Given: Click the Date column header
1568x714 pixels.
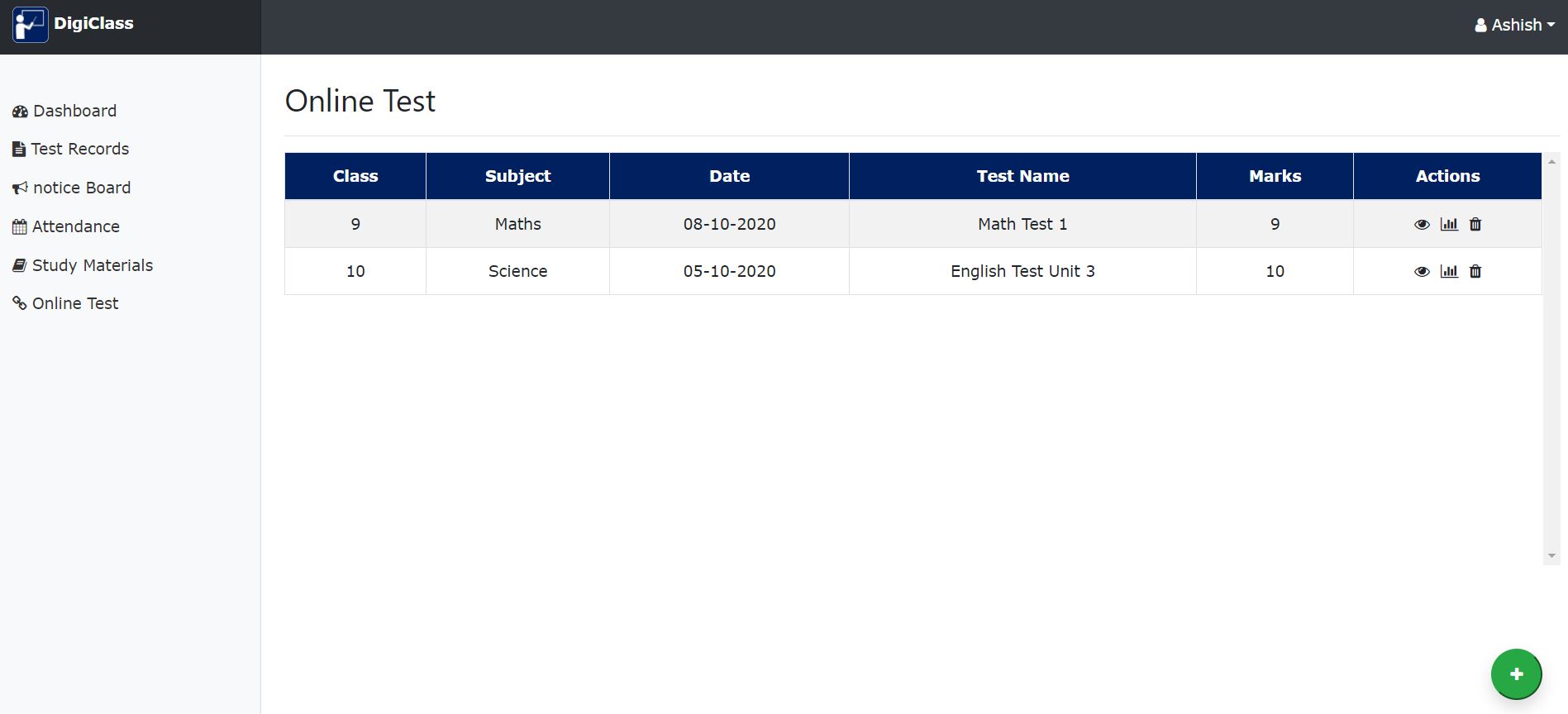Looking at the screenshot, I should 729,176.
